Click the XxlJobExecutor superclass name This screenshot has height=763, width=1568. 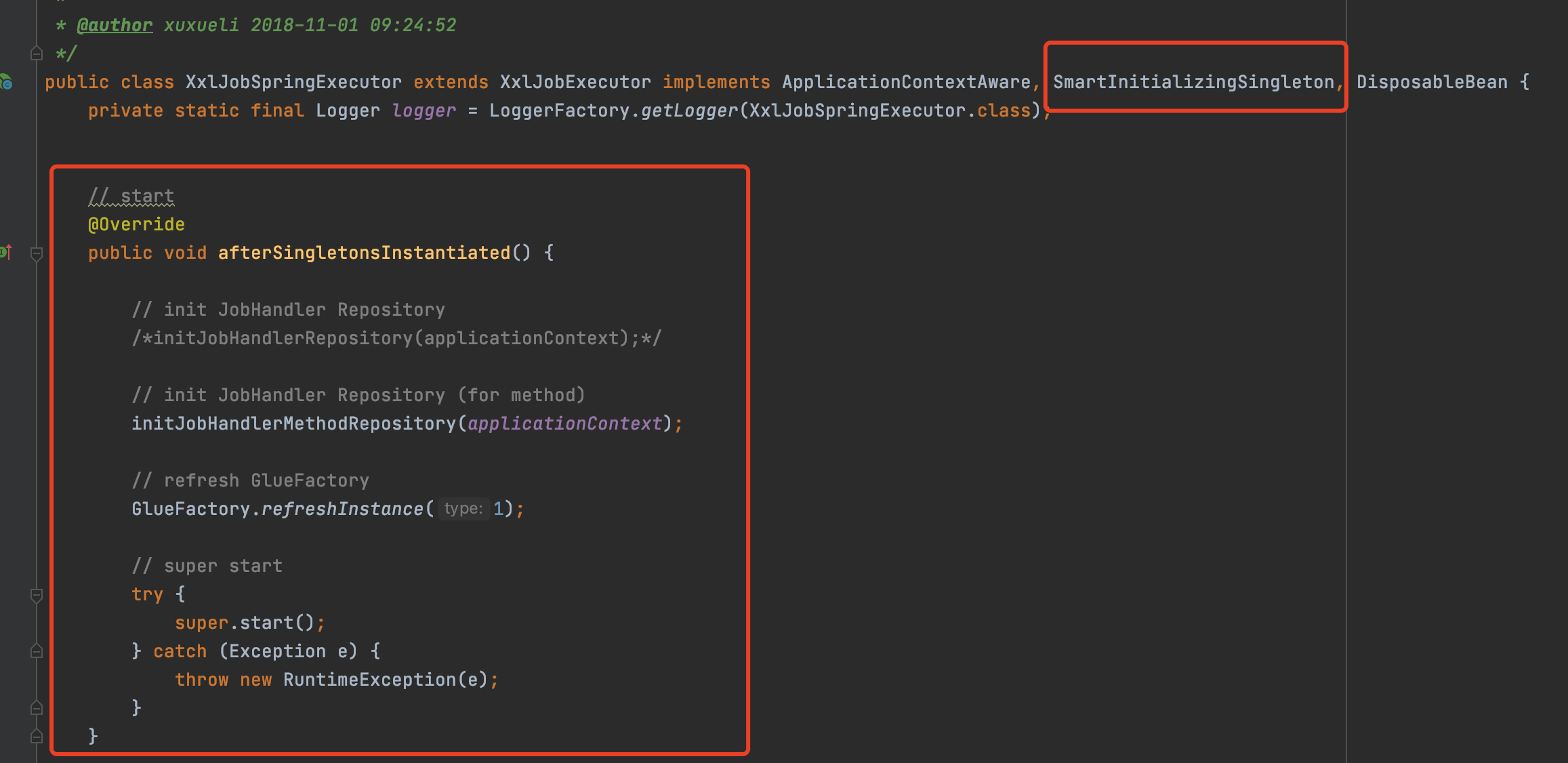click(x=575, y=82)
